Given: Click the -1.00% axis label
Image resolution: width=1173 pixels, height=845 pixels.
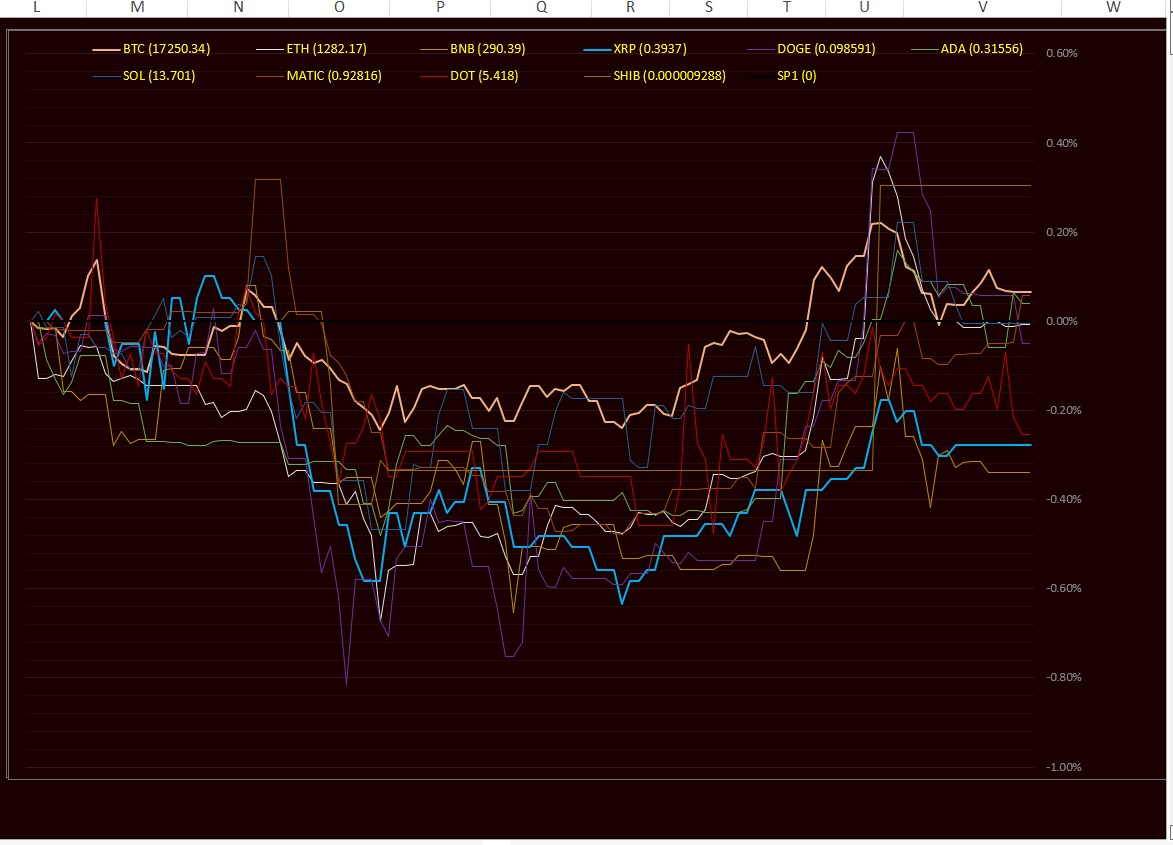Looking at the screenshot, I should click(x=1062, y=766).
